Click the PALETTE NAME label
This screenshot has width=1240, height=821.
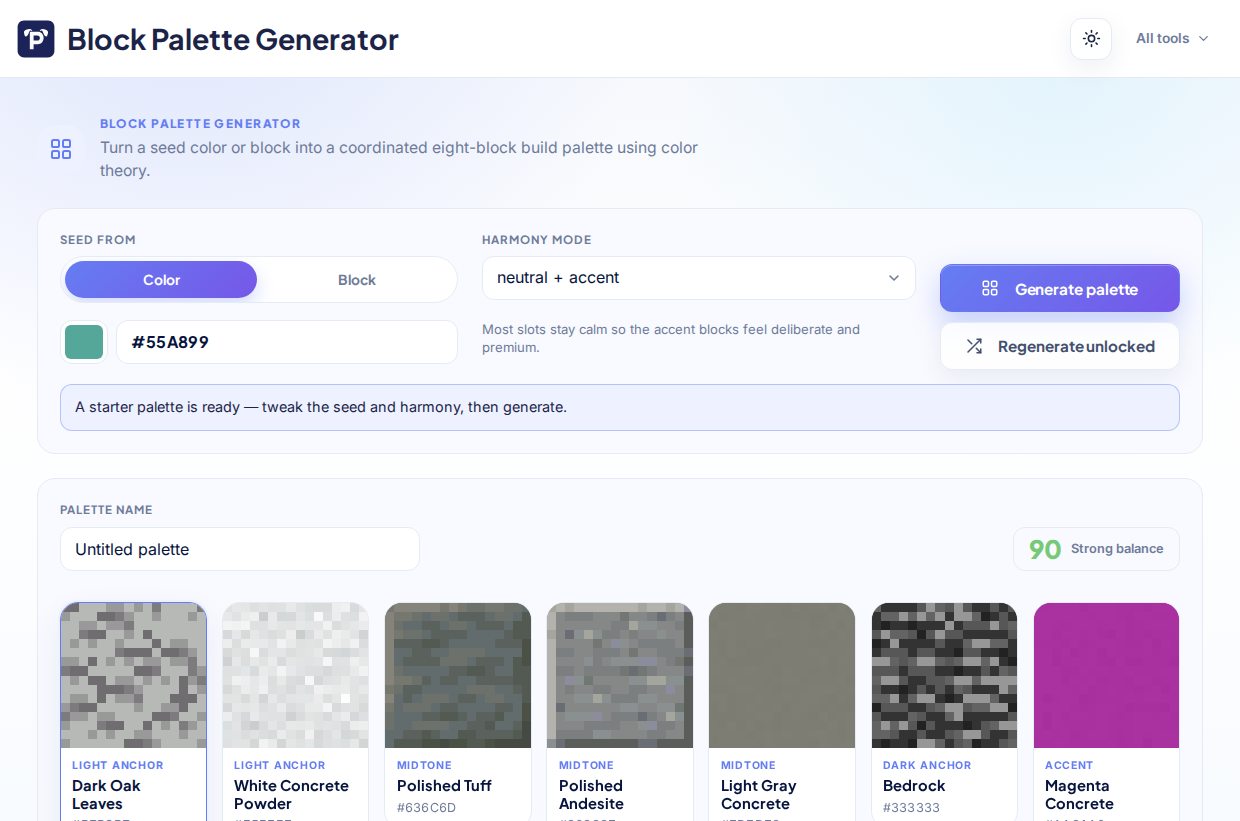click(x=106, y=510)
